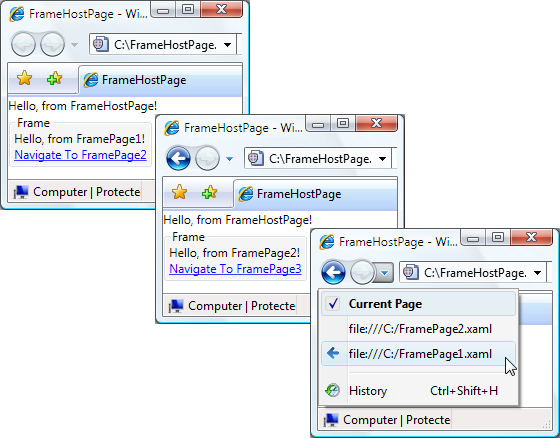Viewport: 560px width, 438px height.
Task: Click Internet Explorer logo in top-left window title bar
Action: 16,14
